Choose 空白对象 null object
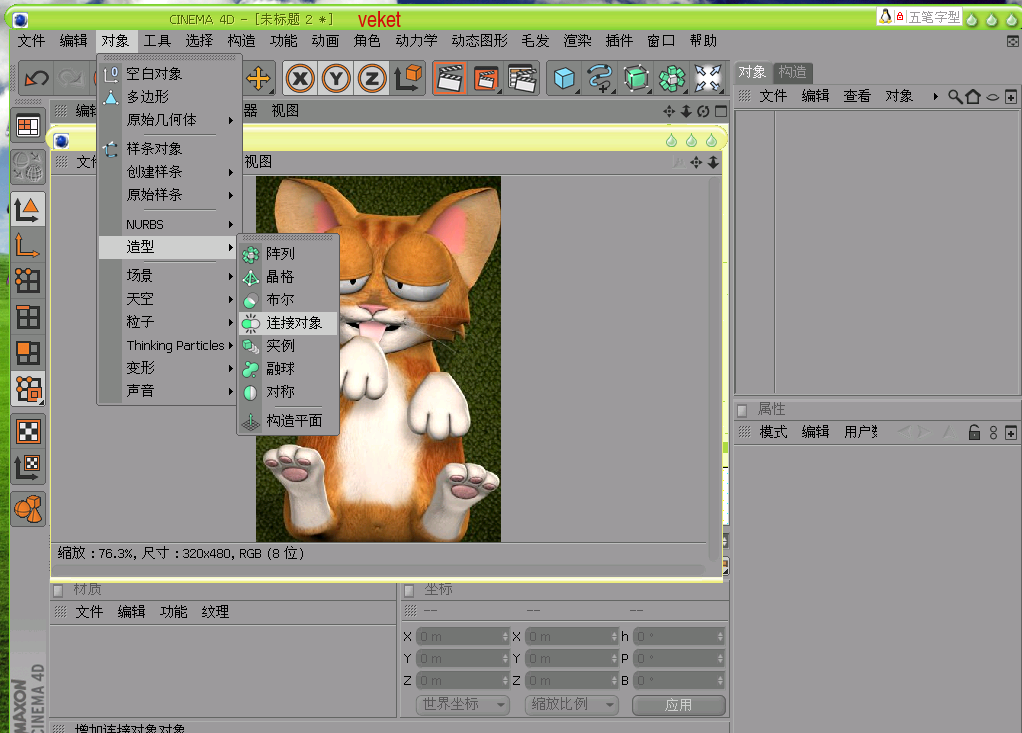Screen dimensions: 1022x733 pos(169,74)
